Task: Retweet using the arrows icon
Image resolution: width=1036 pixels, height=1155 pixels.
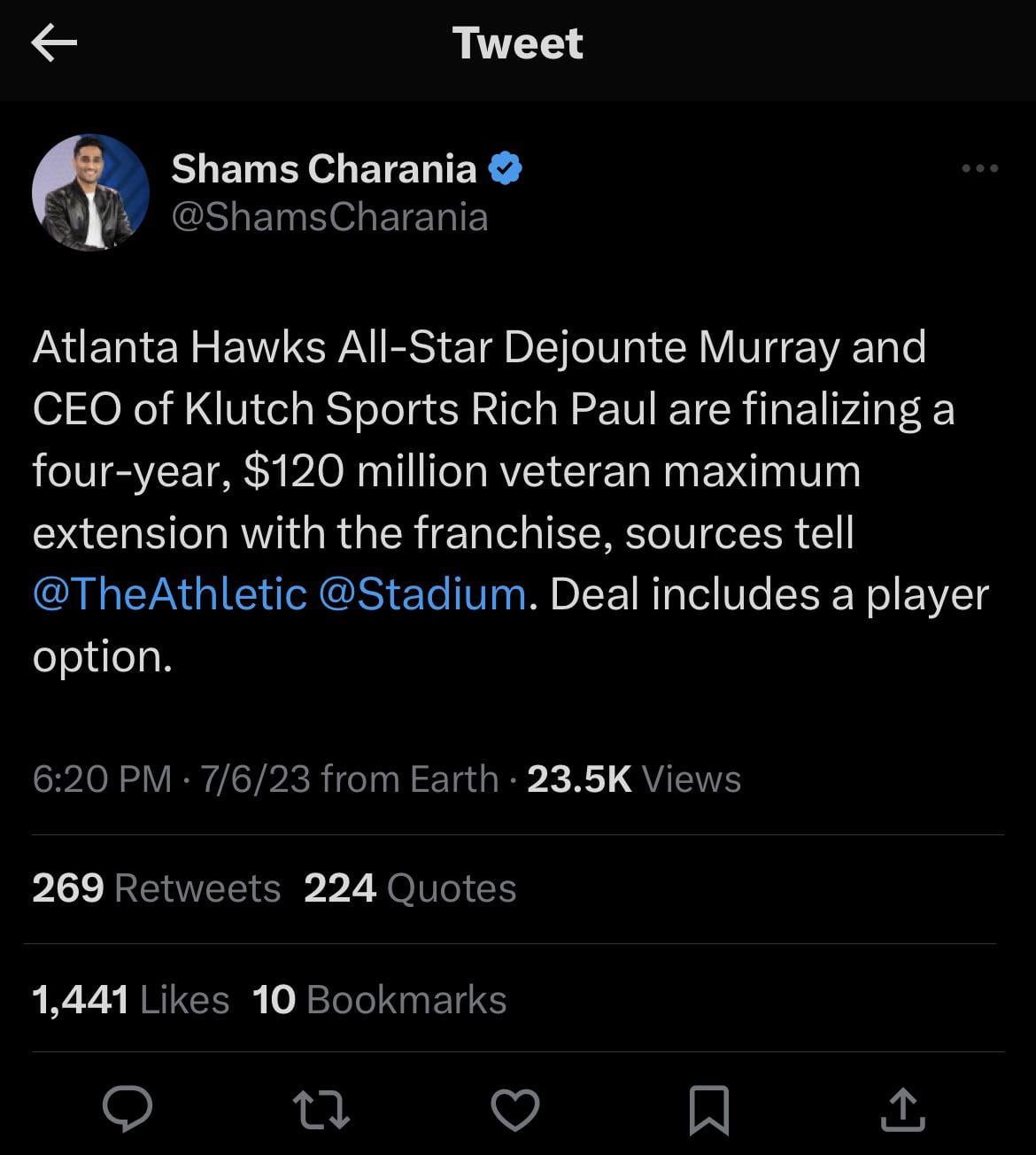Action: pyautogui.click(x=321, y=1110)
